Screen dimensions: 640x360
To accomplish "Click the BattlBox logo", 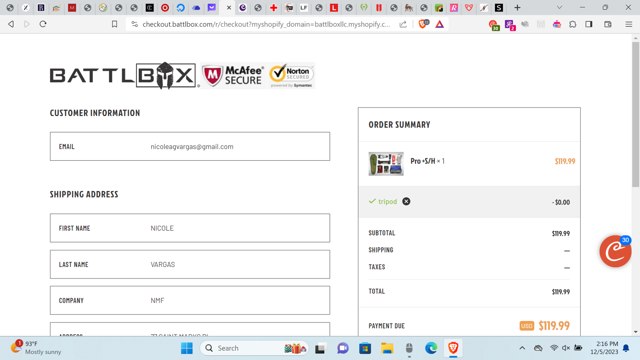I will 123,76.
